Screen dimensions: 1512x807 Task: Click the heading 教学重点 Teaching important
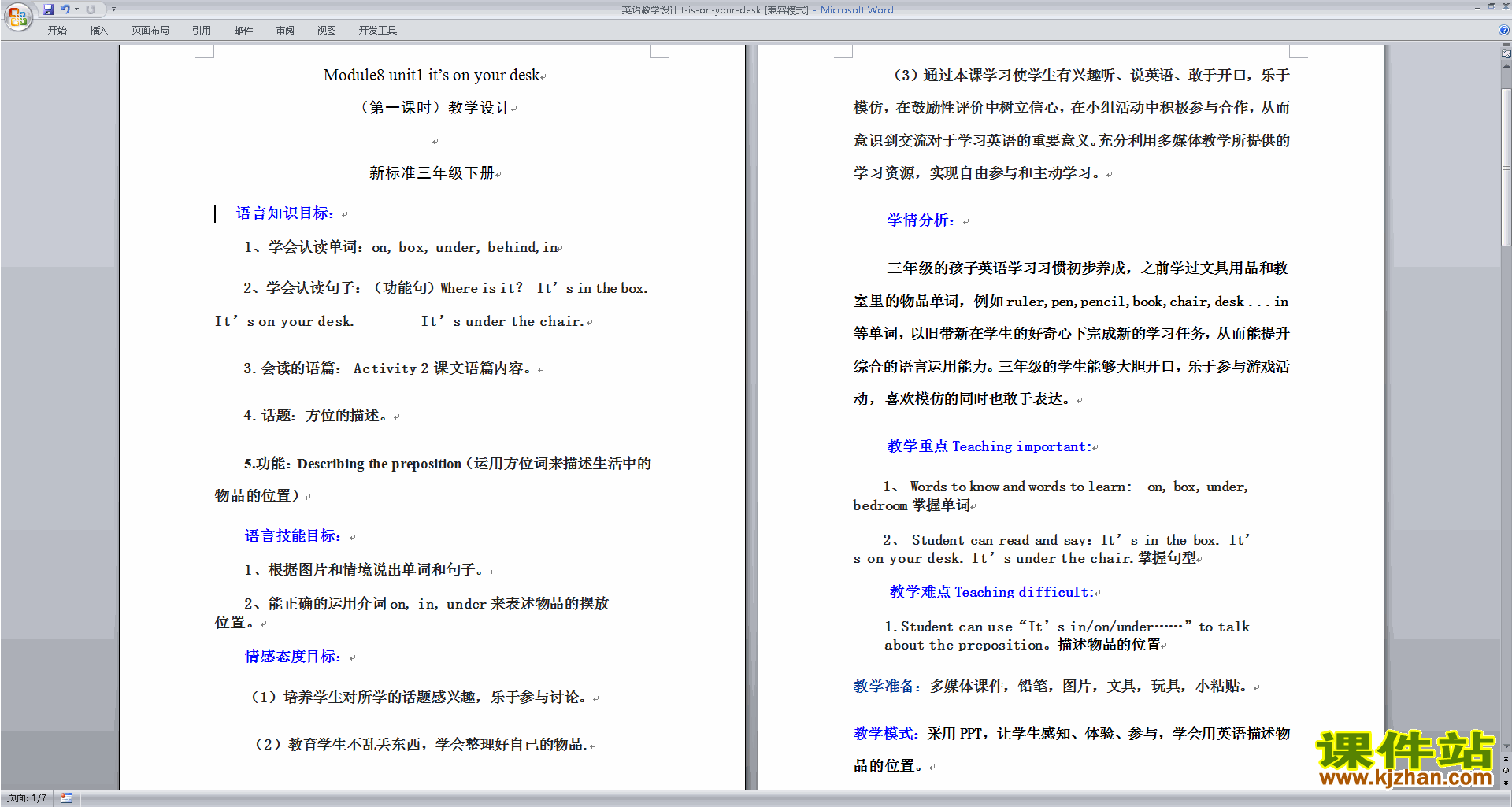(990, 446)
